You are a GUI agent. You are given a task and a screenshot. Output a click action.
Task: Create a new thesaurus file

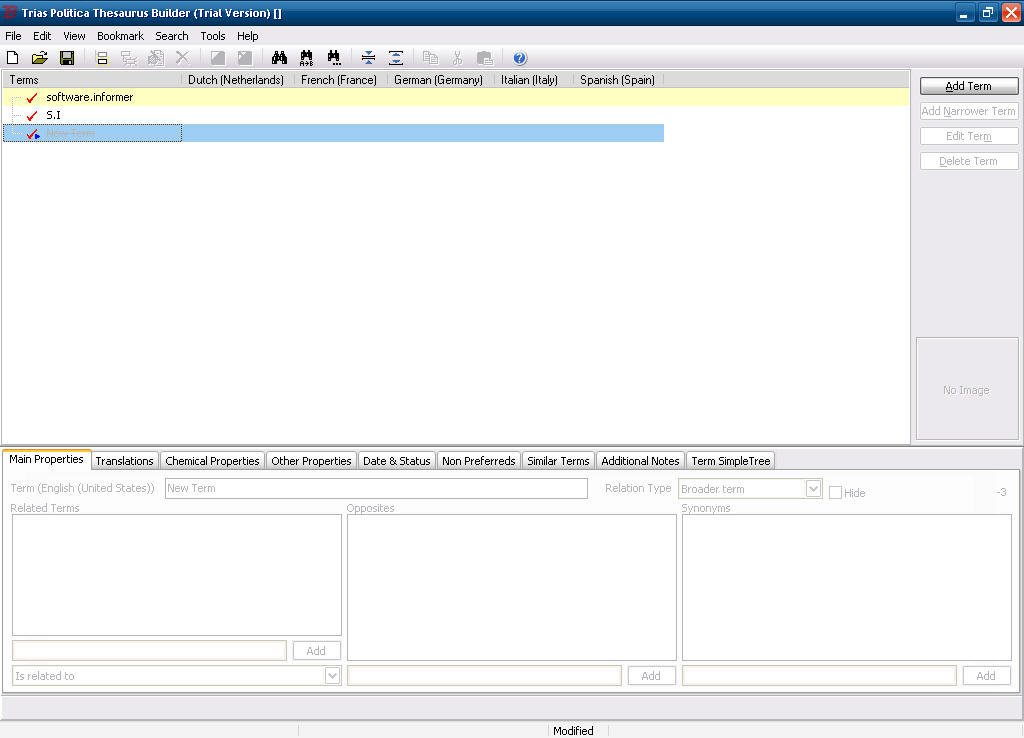pyautogui.click(x=13, y=57)
